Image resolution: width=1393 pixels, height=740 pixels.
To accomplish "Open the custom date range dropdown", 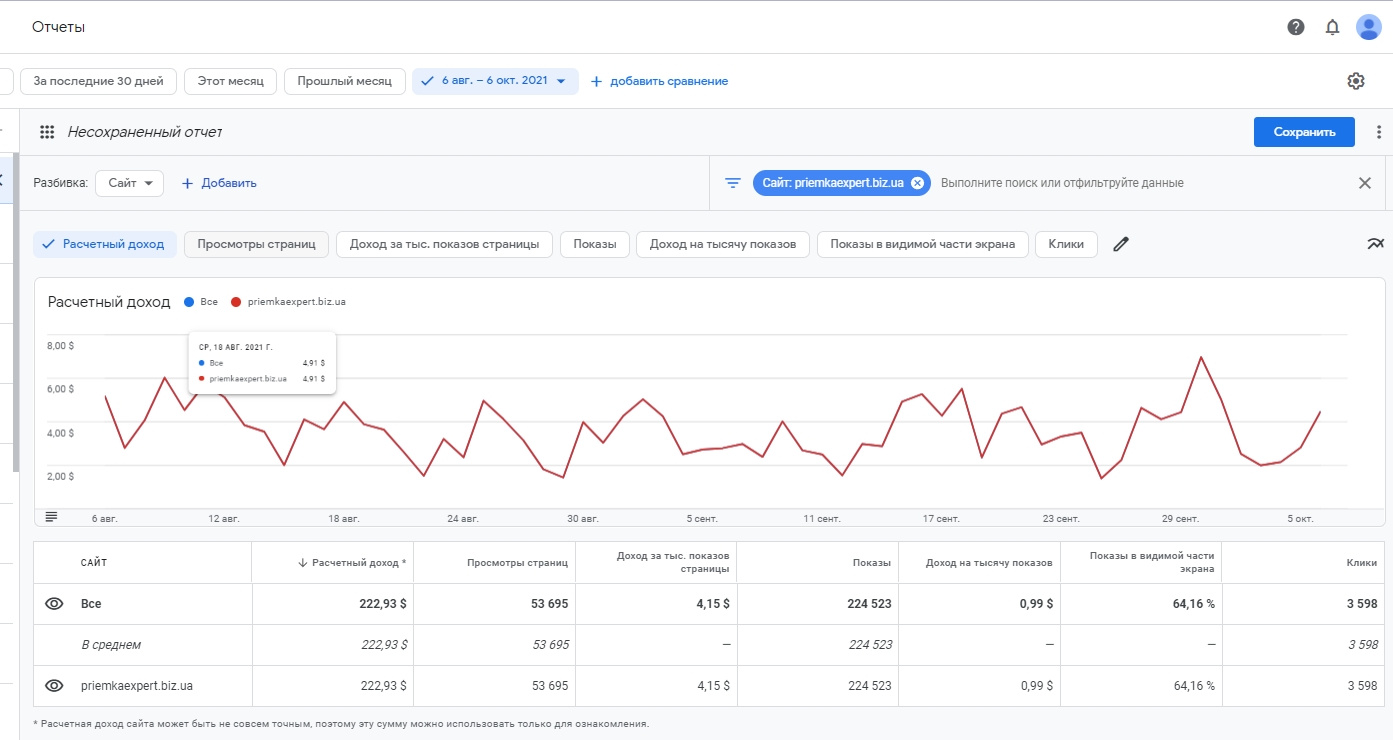I will coord(495,81).
